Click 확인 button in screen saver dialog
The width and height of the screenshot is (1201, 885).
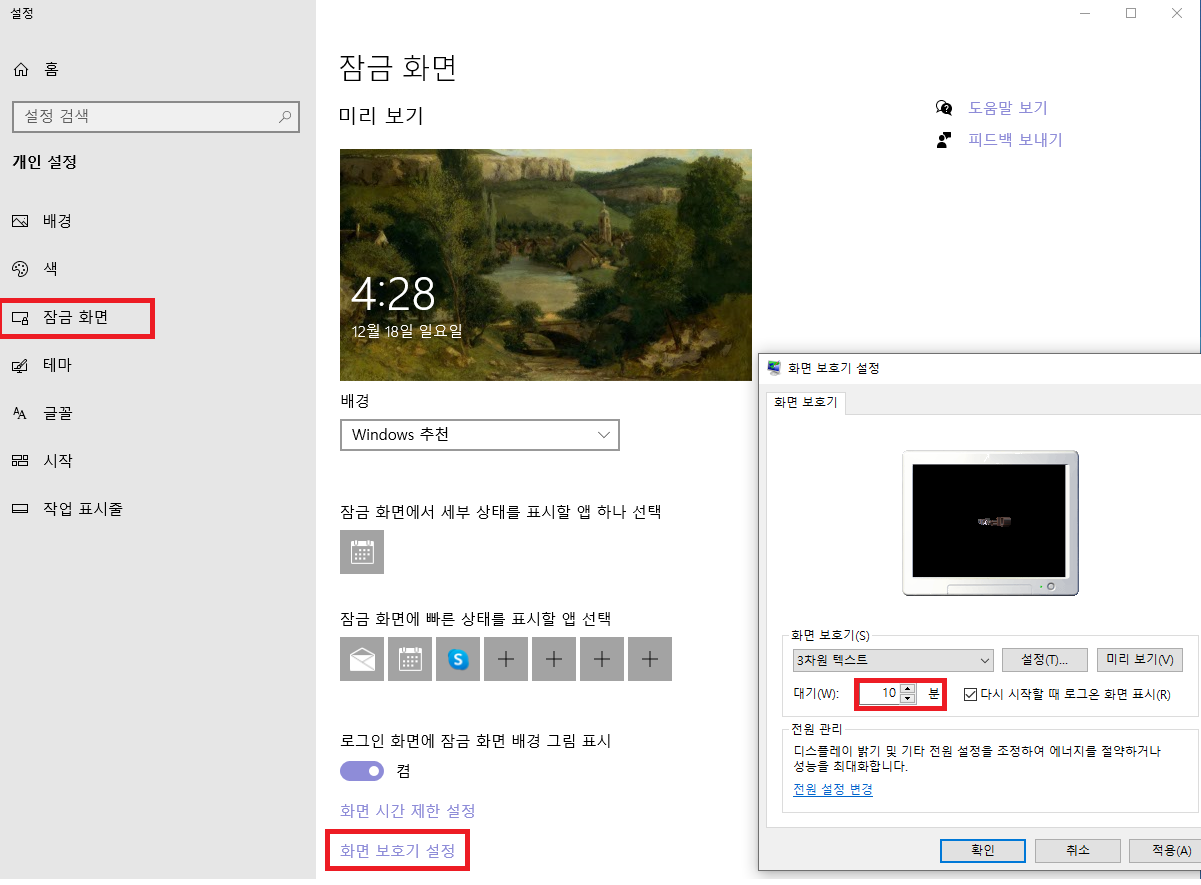[983, 851]
